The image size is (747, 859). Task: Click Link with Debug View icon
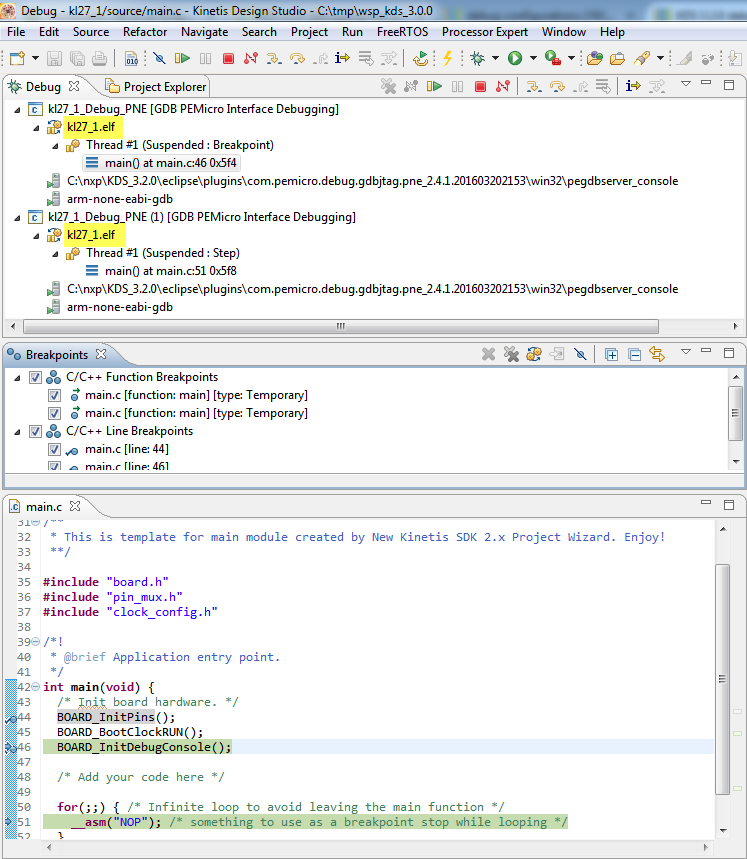(x=657, y=355)
